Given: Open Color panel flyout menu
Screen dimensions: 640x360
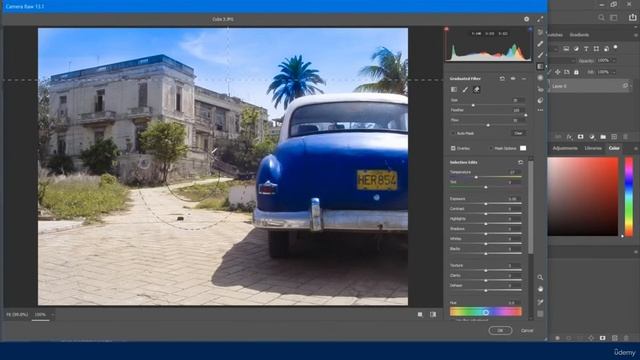Looking at the screenshot, I should click(x=636, y=148).
